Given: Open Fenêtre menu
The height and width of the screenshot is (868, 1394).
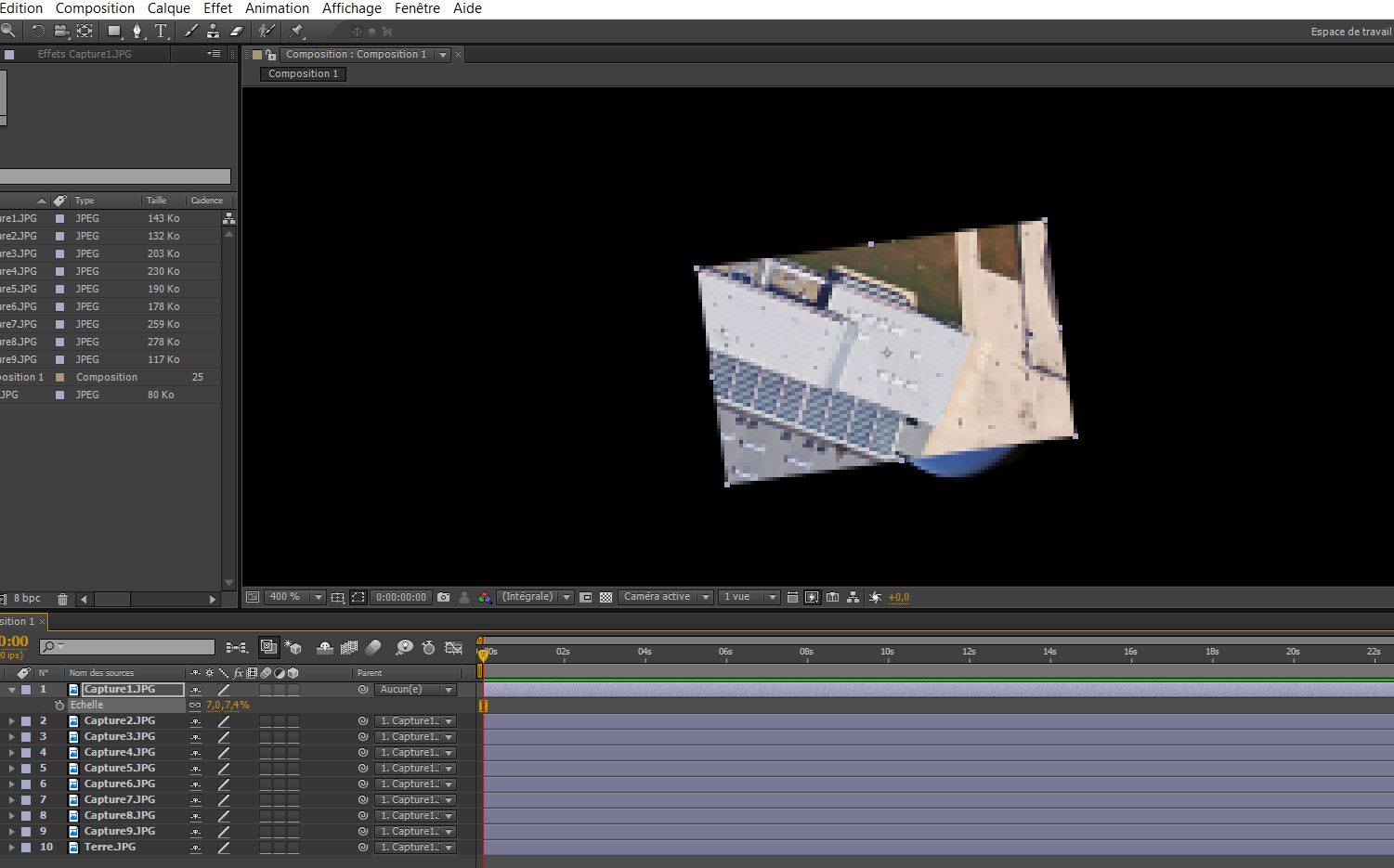Looking at the screenshot, I should point(417,8).
